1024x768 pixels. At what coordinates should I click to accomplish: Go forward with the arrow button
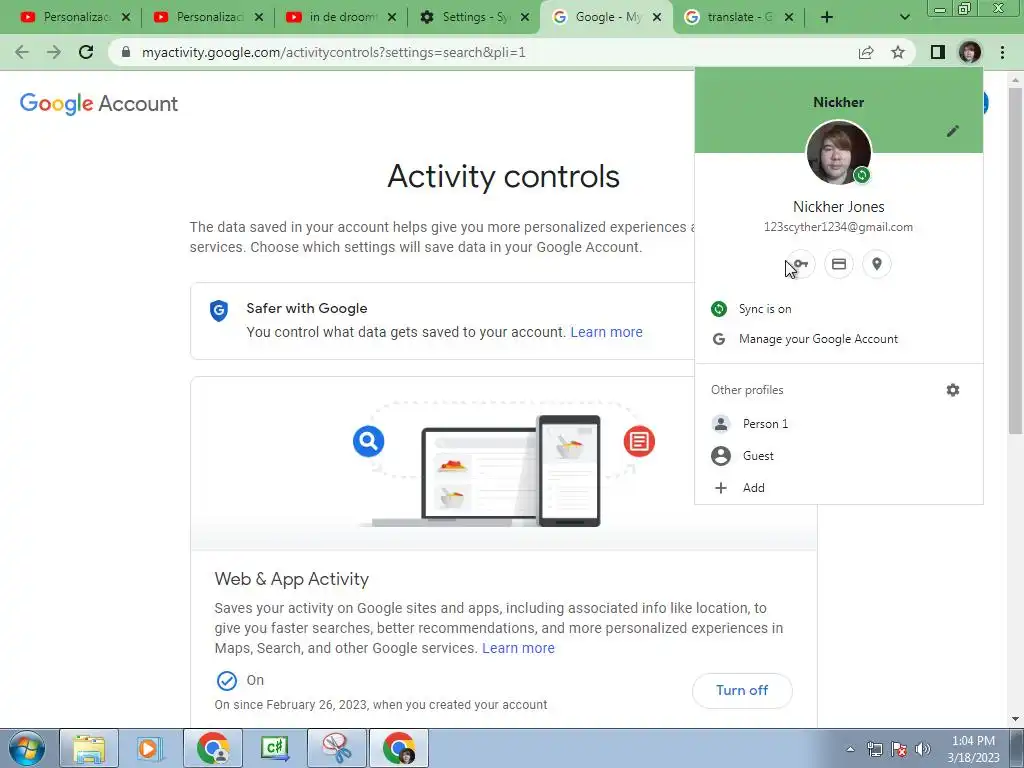pos(54,52)
